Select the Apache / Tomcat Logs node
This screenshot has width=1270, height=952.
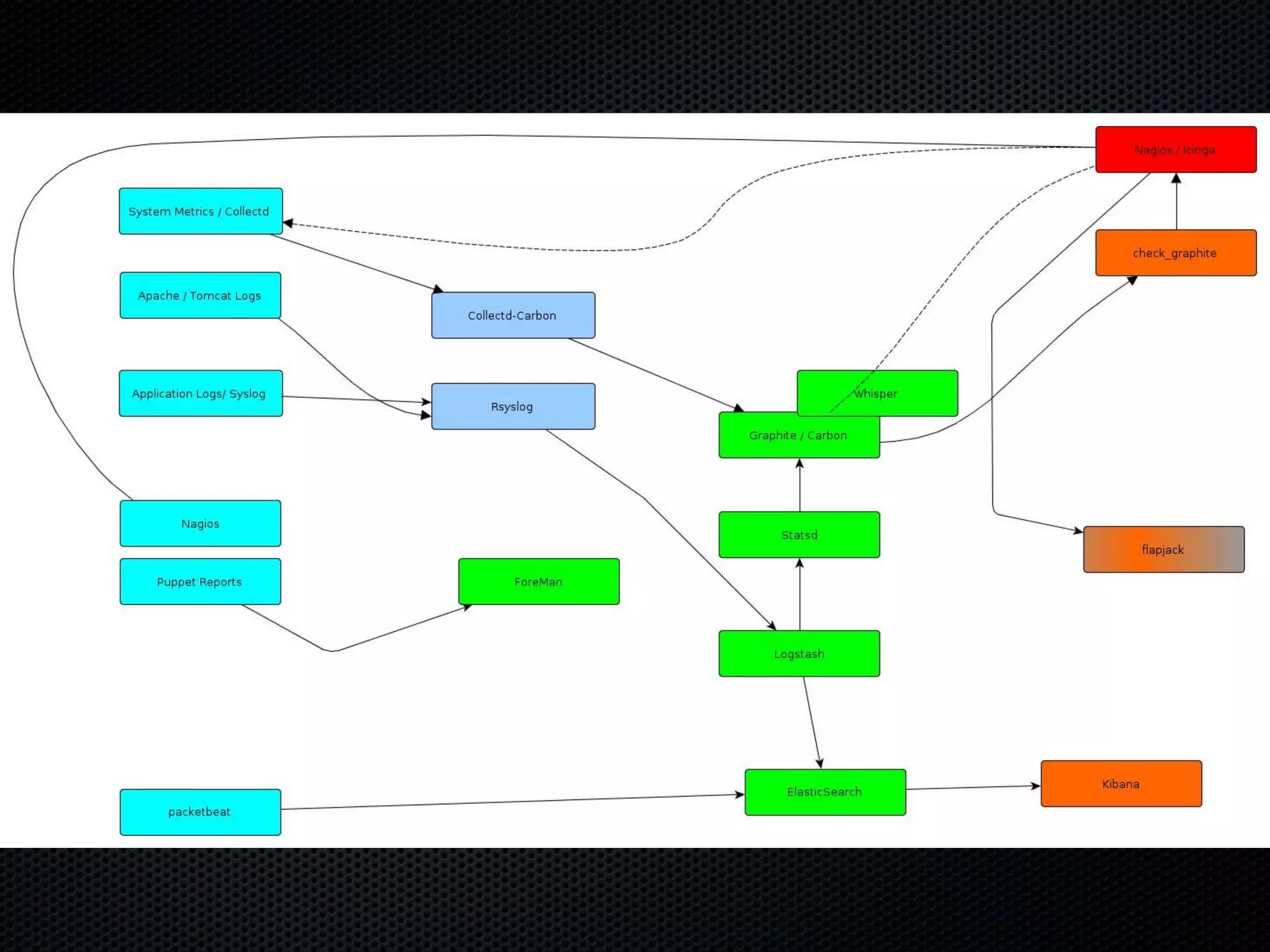(x=200, y=296)
